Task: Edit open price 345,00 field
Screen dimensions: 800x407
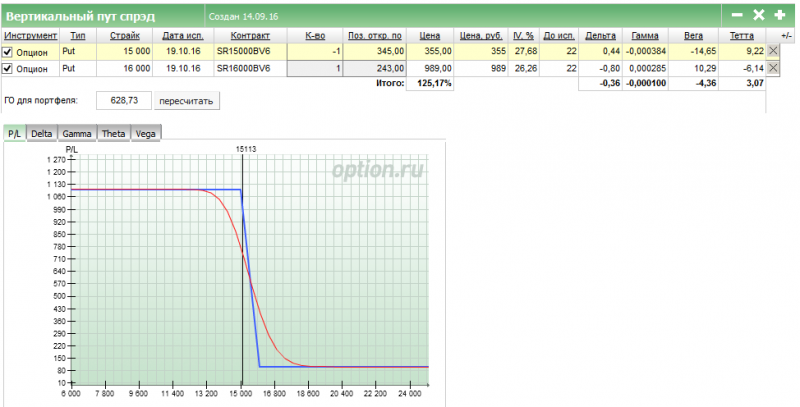Action: pyautogui.click(x=374, y=52)
